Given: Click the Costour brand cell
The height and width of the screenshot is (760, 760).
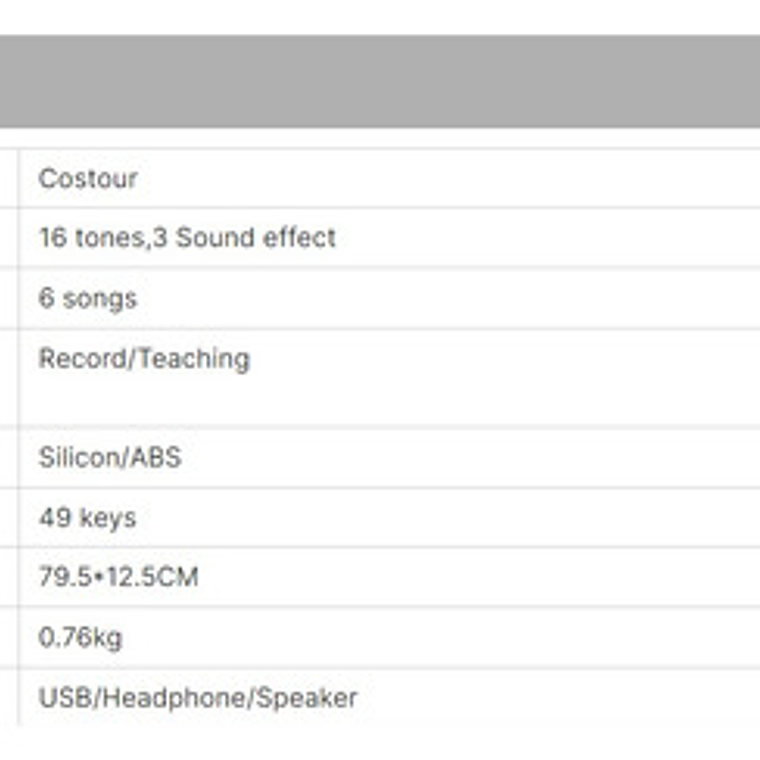Looking at the screenshot, I should coord(88,179).
